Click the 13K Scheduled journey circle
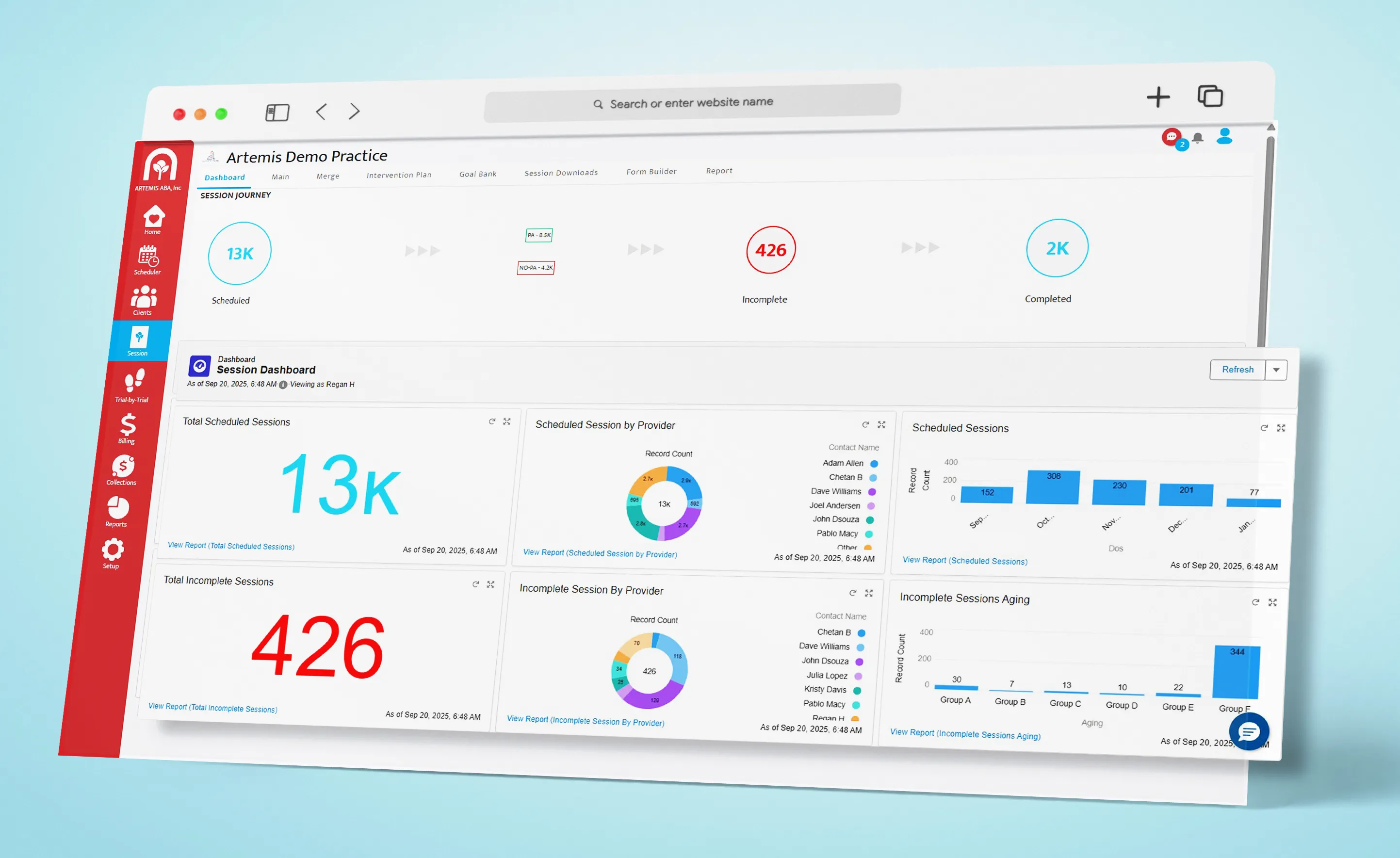Screen dimensions: 1400x858 click(239, 253)
